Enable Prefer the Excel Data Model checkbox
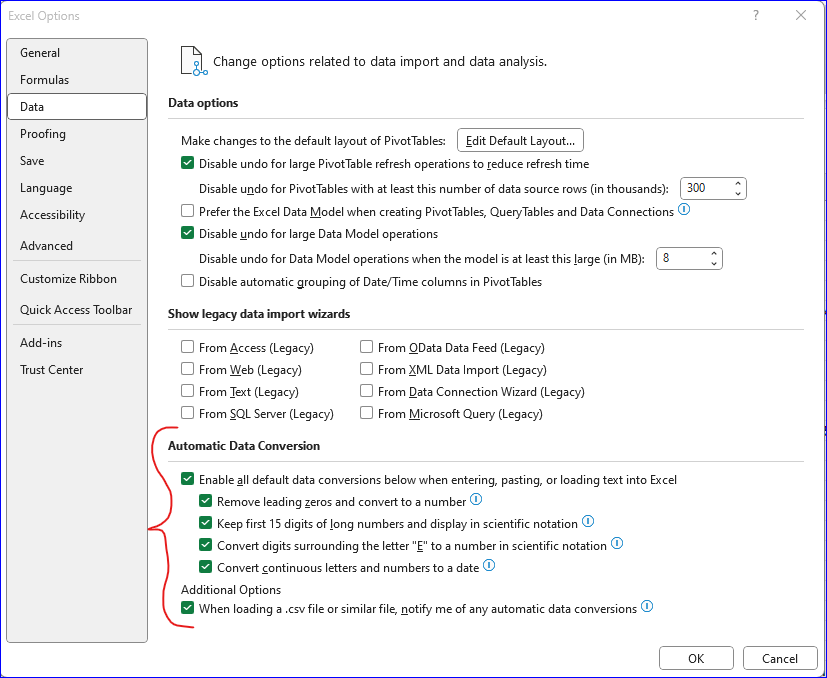Screen dimensions: 827x678 (187, 211)
